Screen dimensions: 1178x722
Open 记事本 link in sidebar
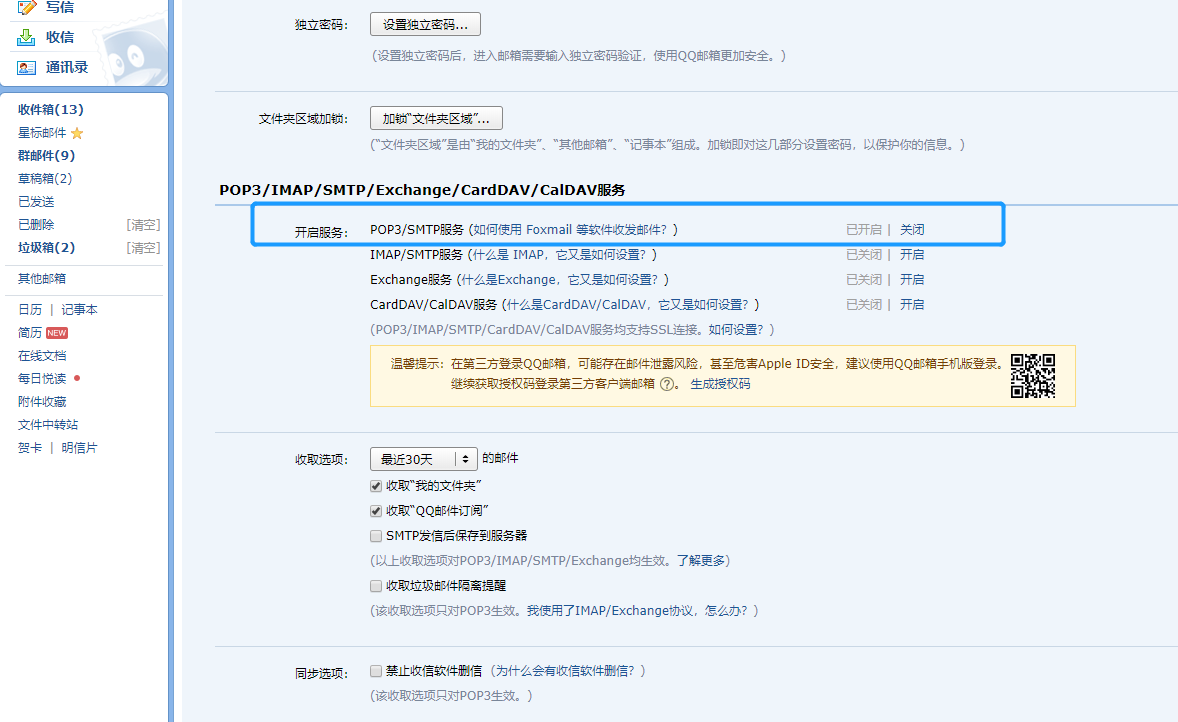tap(80, 310)
